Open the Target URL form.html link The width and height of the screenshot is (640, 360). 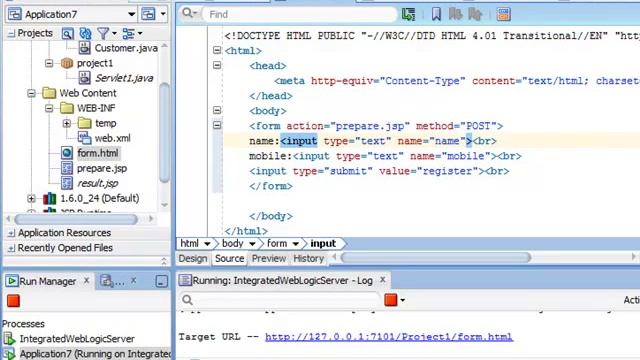389,337
